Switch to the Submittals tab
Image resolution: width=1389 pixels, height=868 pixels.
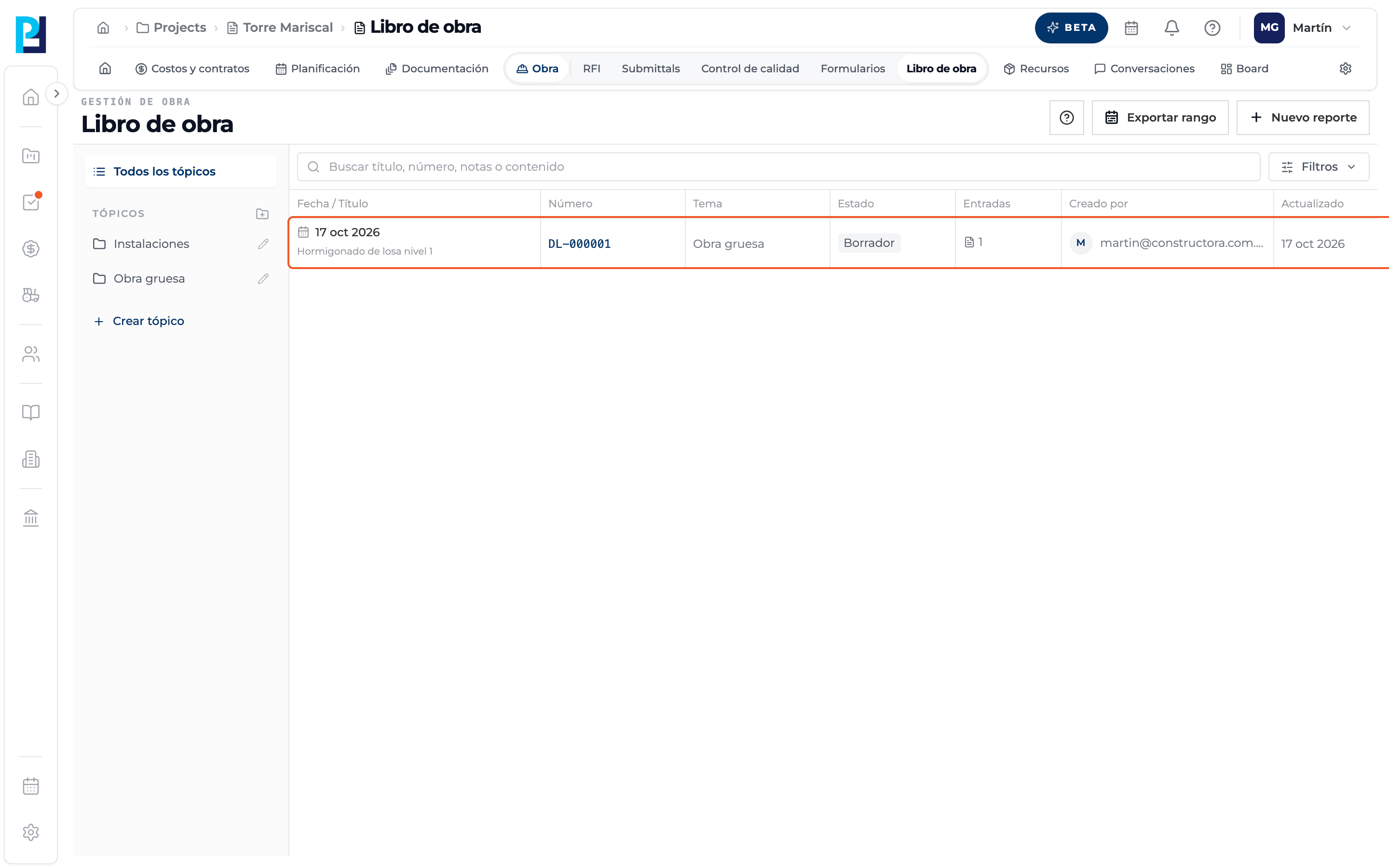point(650,68)
